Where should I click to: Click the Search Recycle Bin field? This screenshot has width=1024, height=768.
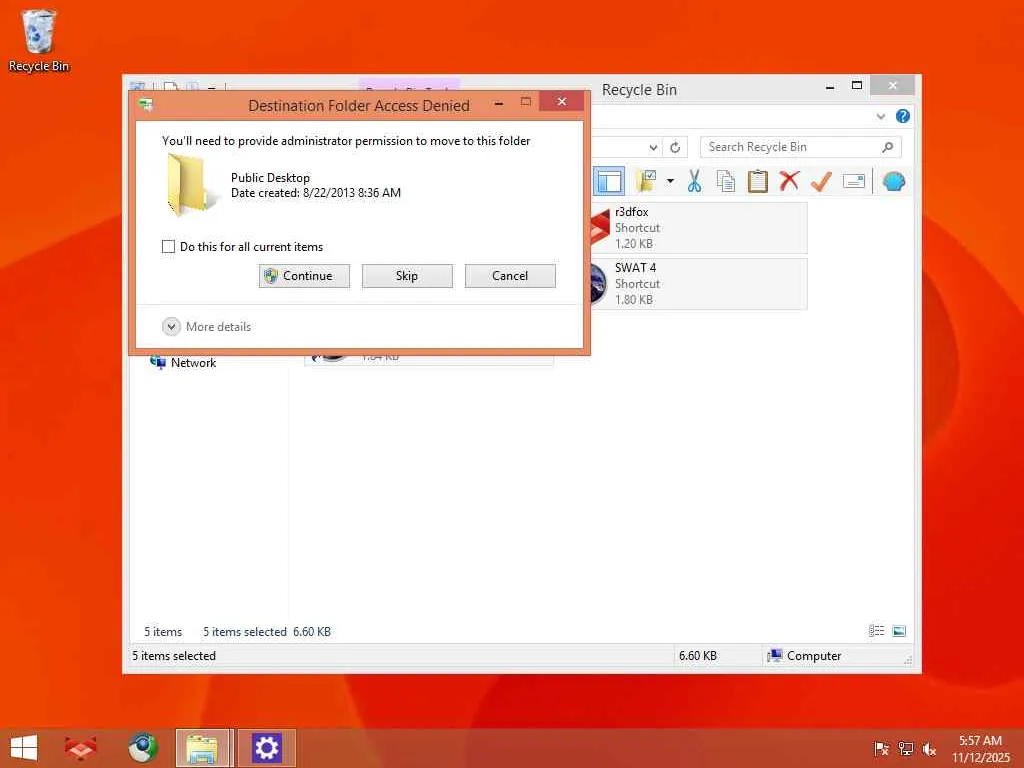click(x=801, y=147)
